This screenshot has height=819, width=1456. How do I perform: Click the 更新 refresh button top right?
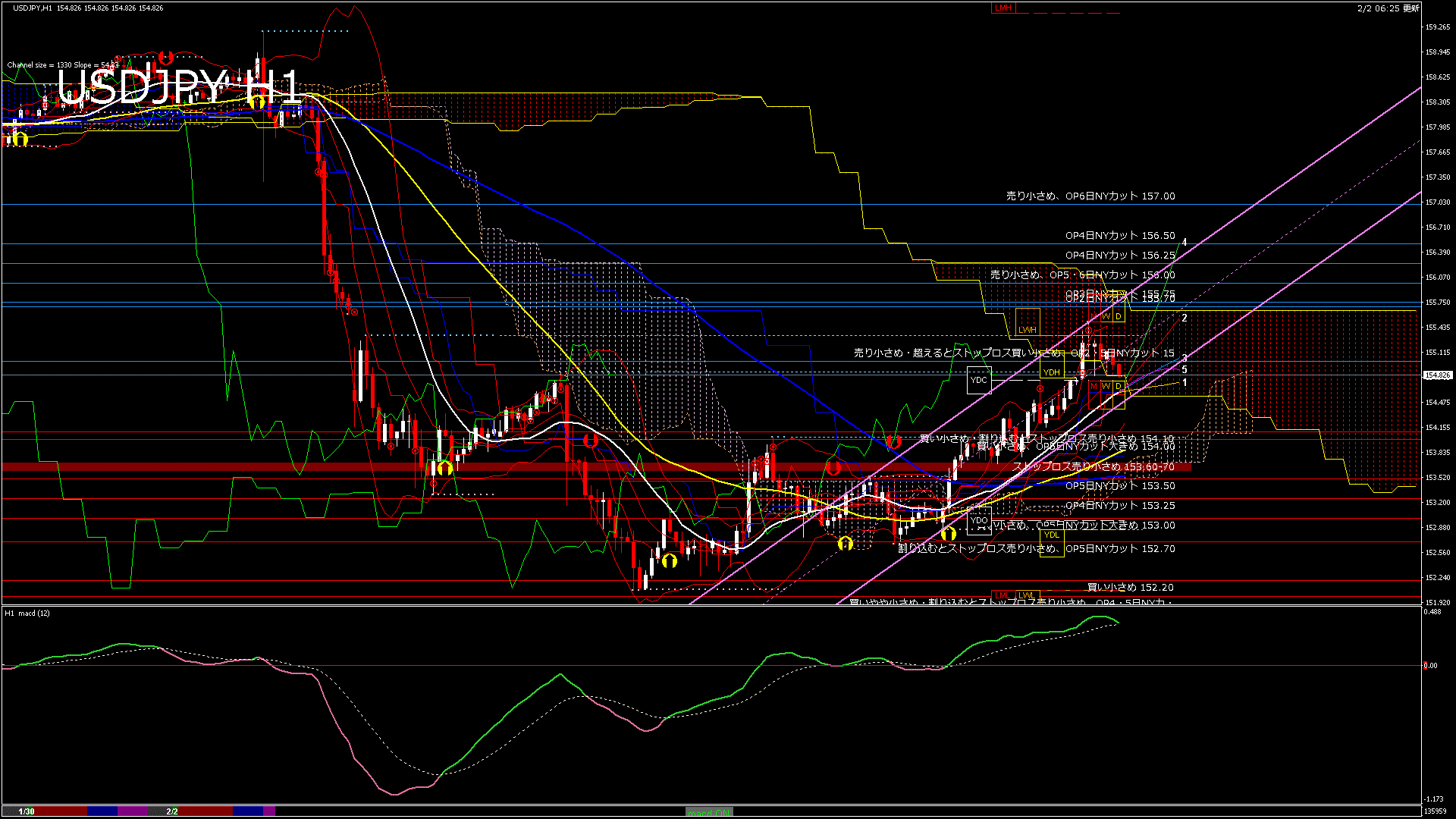[1411, 8]
